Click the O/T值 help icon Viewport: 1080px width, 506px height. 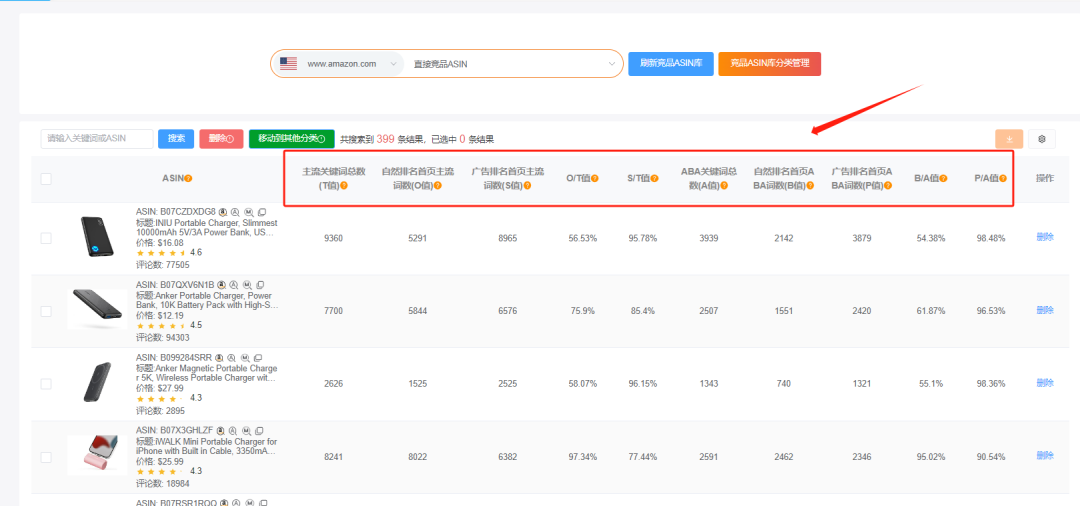coord(594,178)
